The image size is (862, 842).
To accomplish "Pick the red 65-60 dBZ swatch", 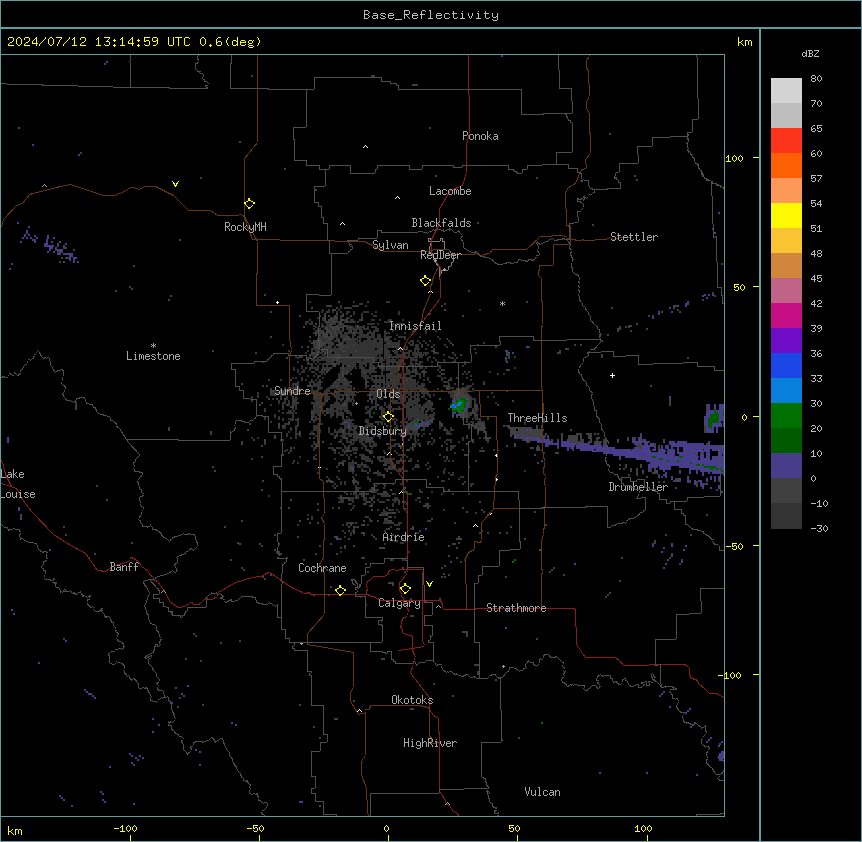I will [786, 141].
